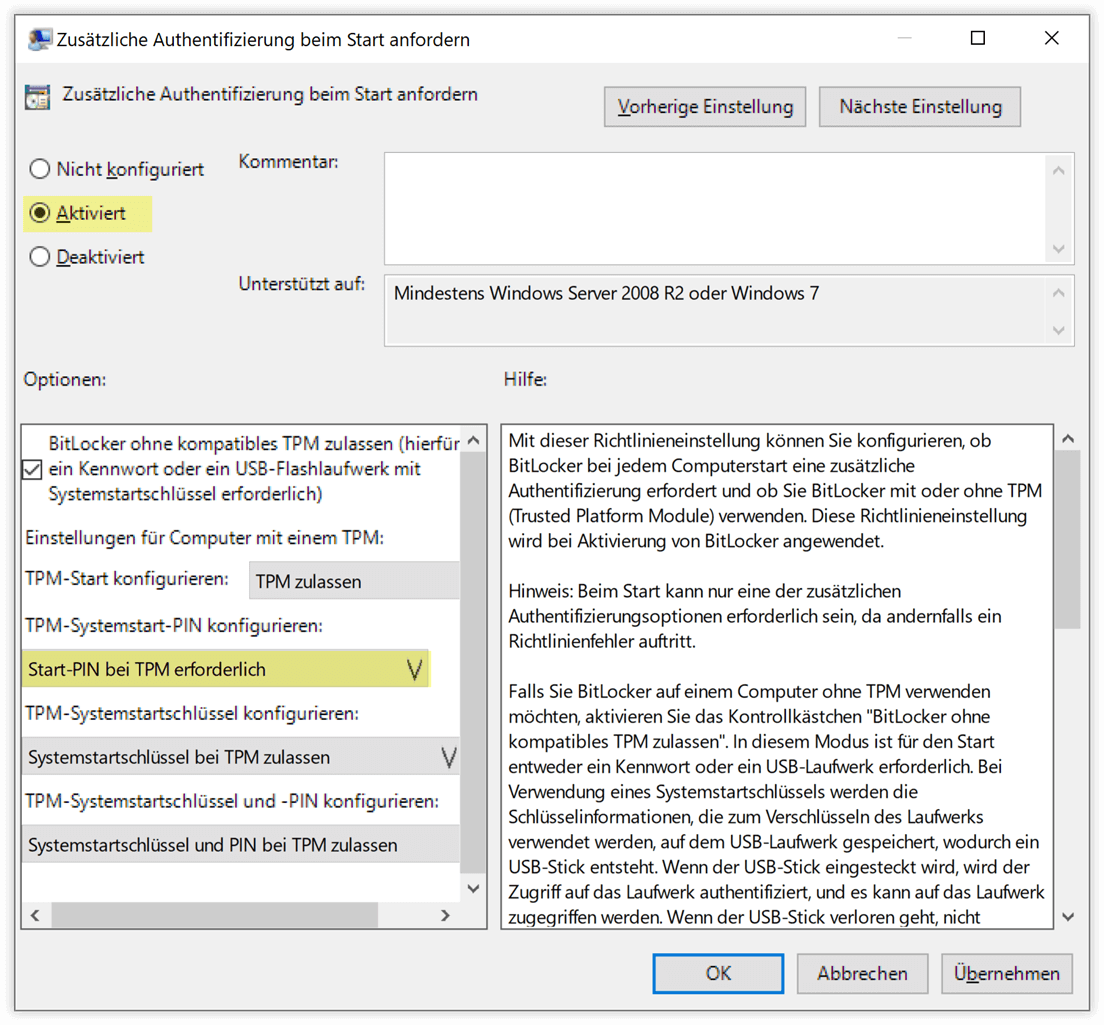Click the help panel scroll-down arrow

1068,917
